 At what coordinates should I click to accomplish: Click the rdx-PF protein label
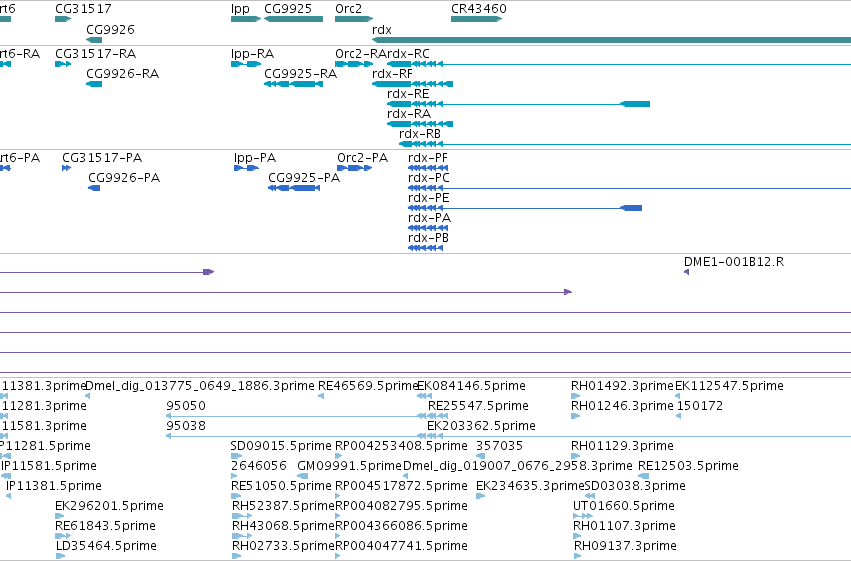click(428, 158)
